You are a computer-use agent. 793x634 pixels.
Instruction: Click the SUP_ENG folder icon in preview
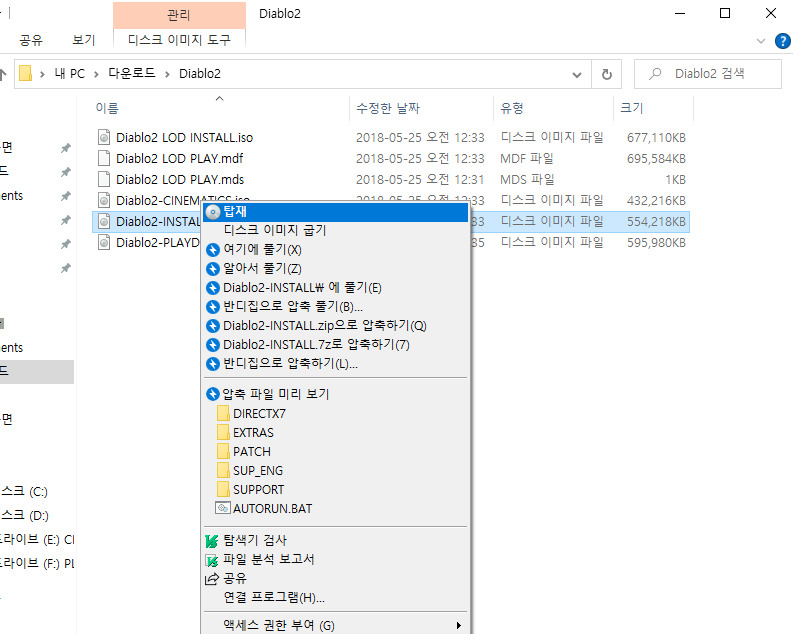coord(223,471)
